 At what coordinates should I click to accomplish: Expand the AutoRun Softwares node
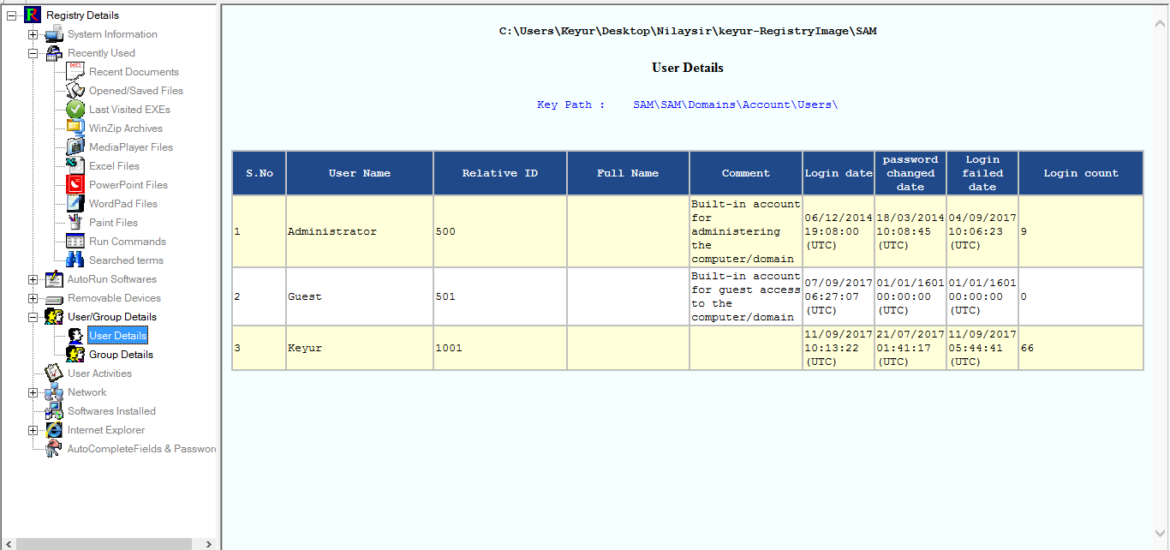coord(33,279)
